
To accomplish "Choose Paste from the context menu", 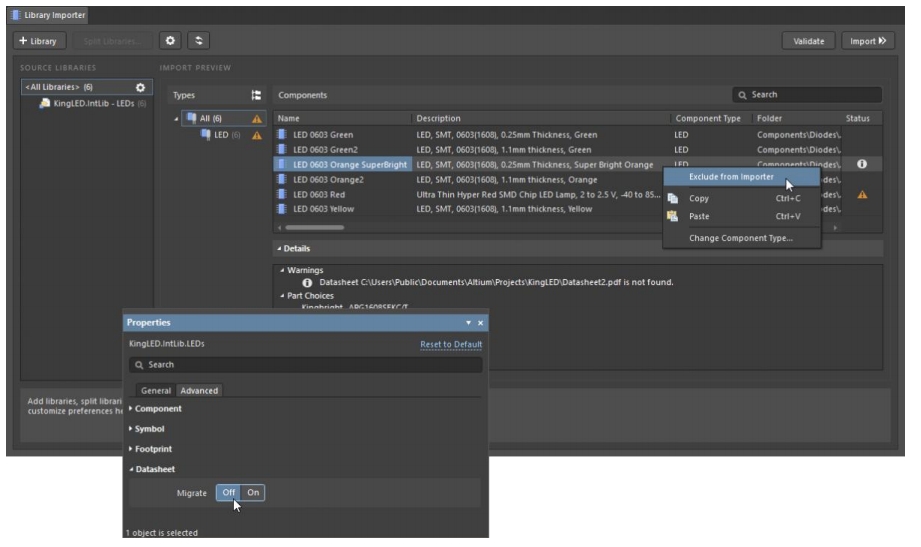I will [741, 216].
